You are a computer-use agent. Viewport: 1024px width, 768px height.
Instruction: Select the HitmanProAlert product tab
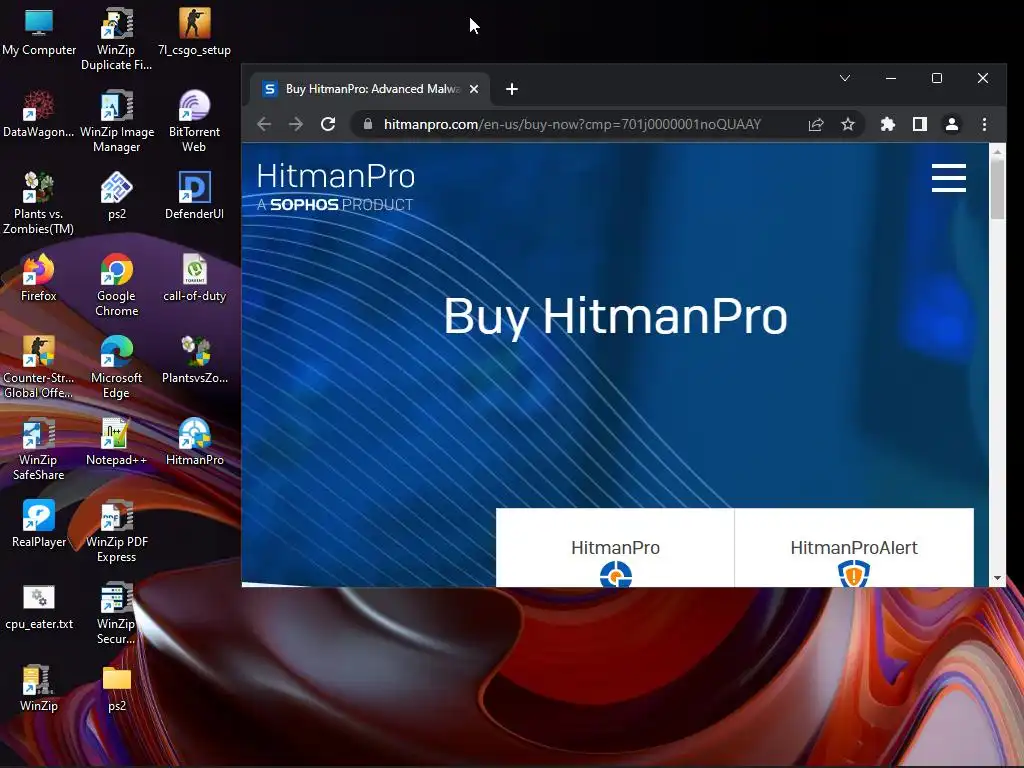pos(854,548)
